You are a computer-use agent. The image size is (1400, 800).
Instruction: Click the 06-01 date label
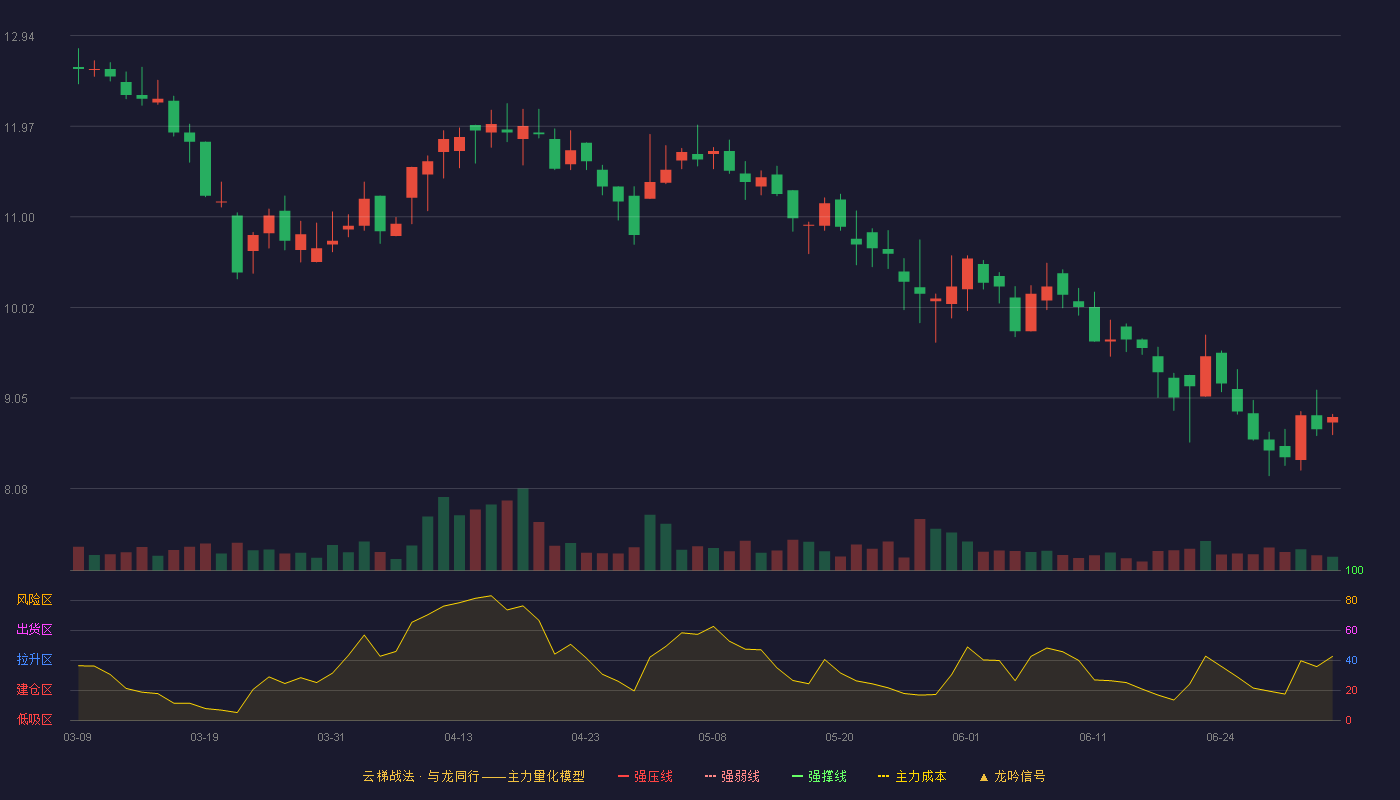966,737
